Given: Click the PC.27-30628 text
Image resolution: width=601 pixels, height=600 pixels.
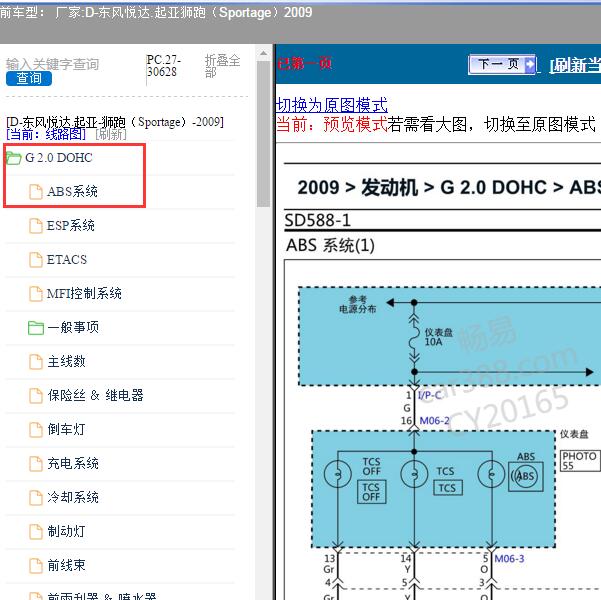Looking at the screenshot, I should coord(164,66).
